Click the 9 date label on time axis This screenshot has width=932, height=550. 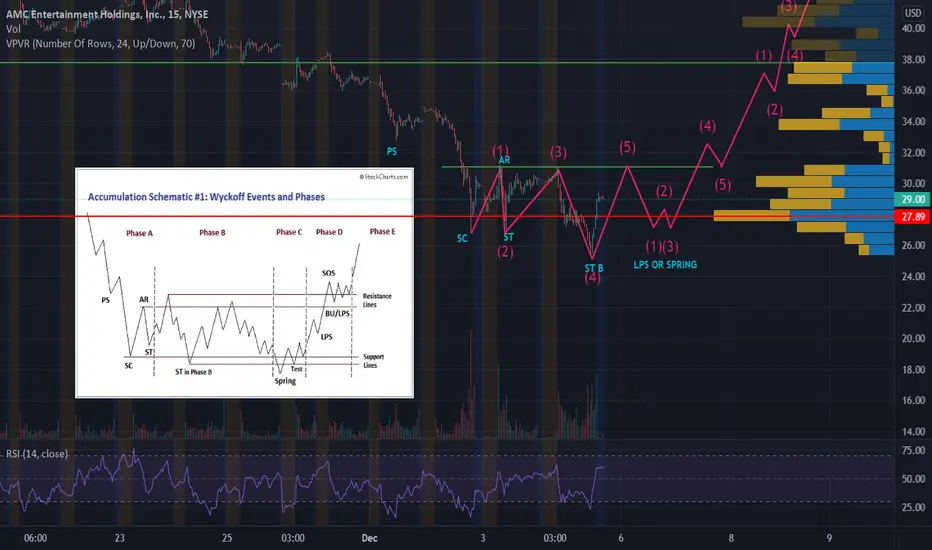pos(829,538)
